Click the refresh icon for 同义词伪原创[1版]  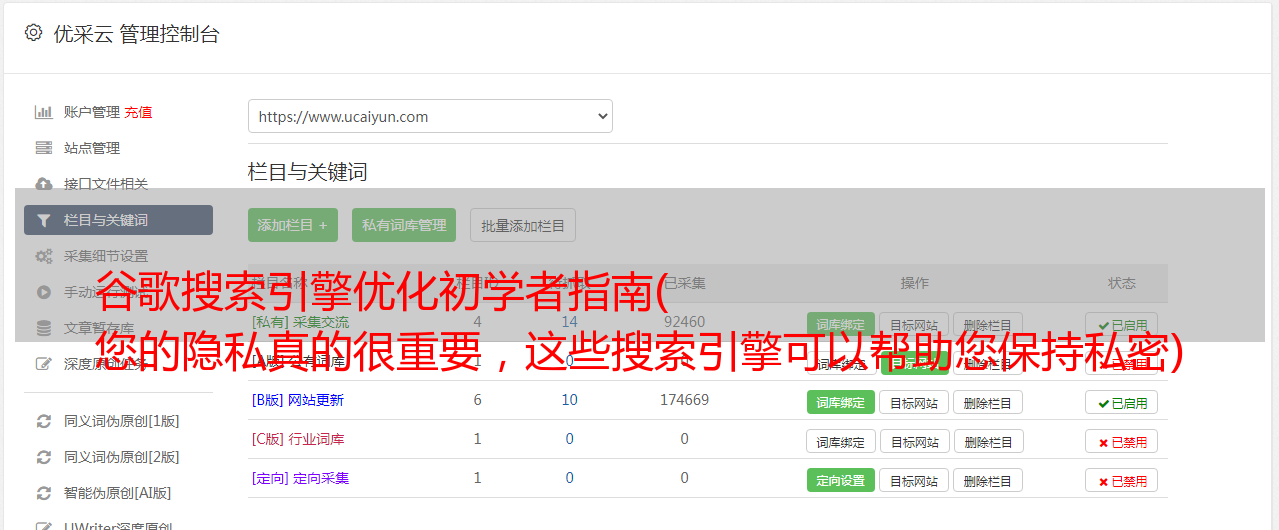pos(43,421)
